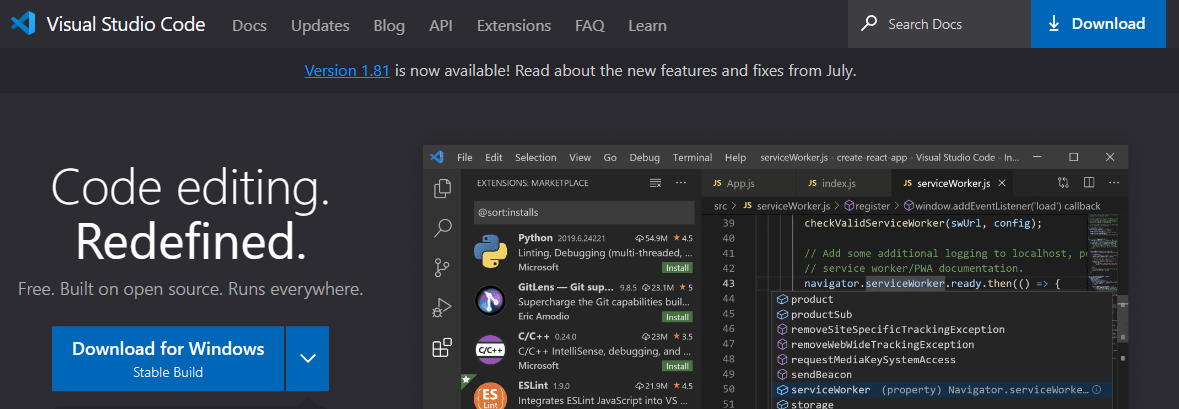Open the File menu in editor window

tap(465, 157)
